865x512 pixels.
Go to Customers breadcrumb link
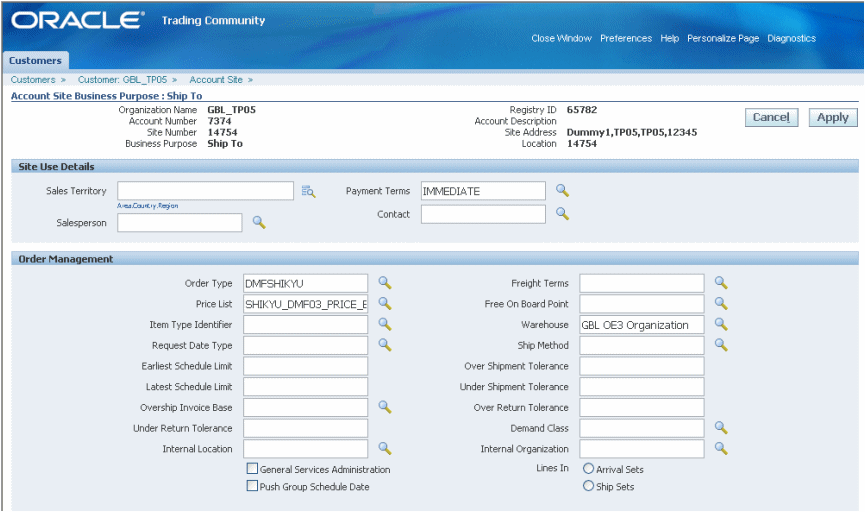[33, 80]
